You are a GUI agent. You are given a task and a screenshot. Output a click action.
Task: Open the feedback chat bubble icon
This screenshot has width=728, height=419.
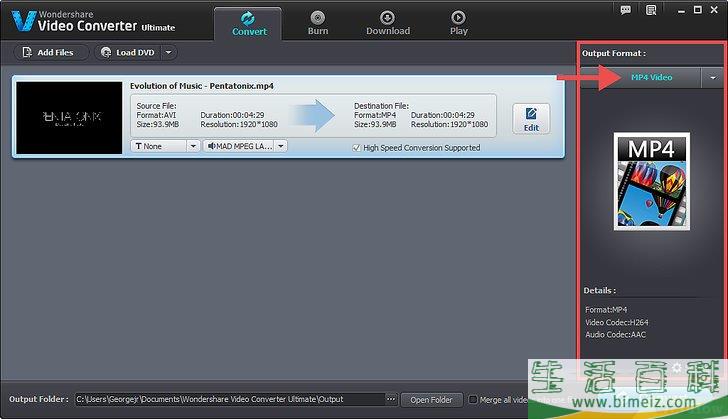[625, 10]
